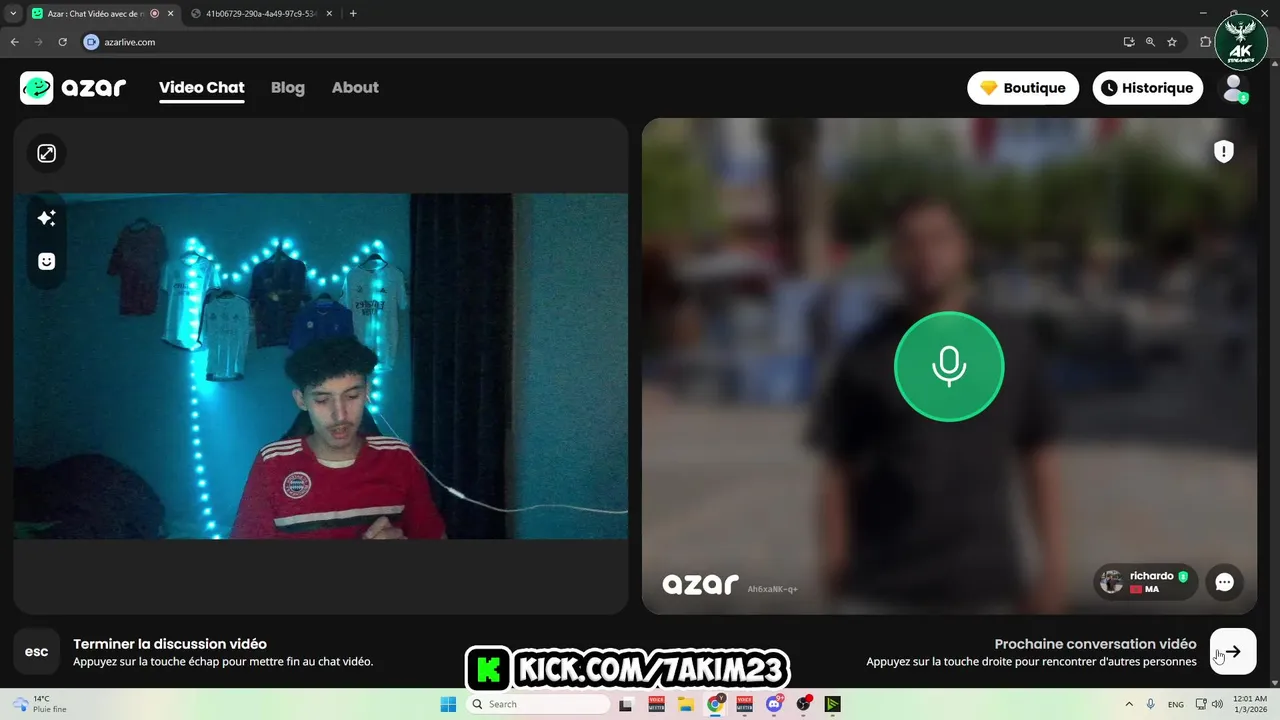Open Task View from the taskbar
The height and width of the screenshot is (720, 1280).
pyautogui.click(x=626, y=704)
